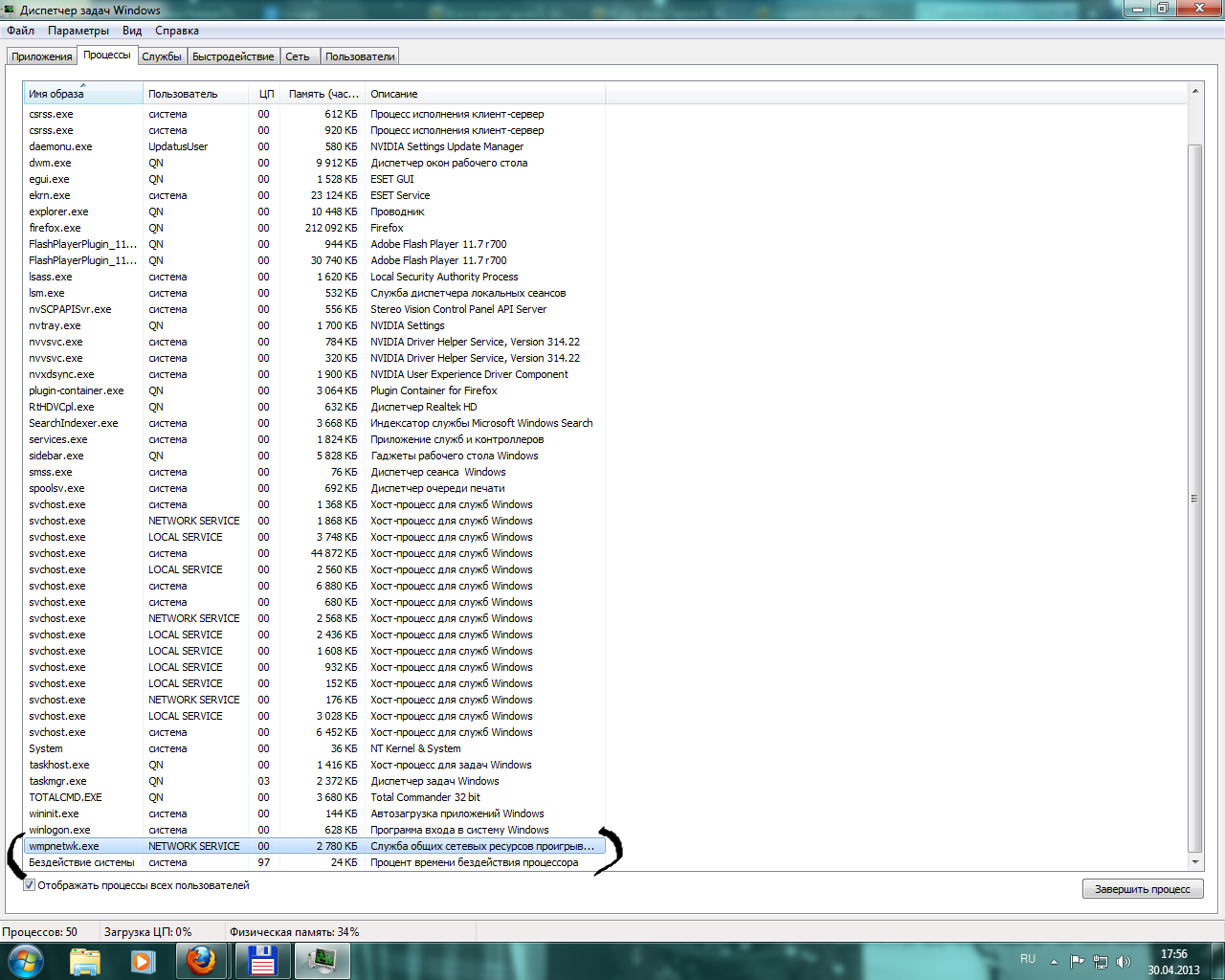Image resolution: width=1225 pixels, height=980 pixels.
Task: Click the '44 872 КБ' svchost memory value
Action: [334, 553]
